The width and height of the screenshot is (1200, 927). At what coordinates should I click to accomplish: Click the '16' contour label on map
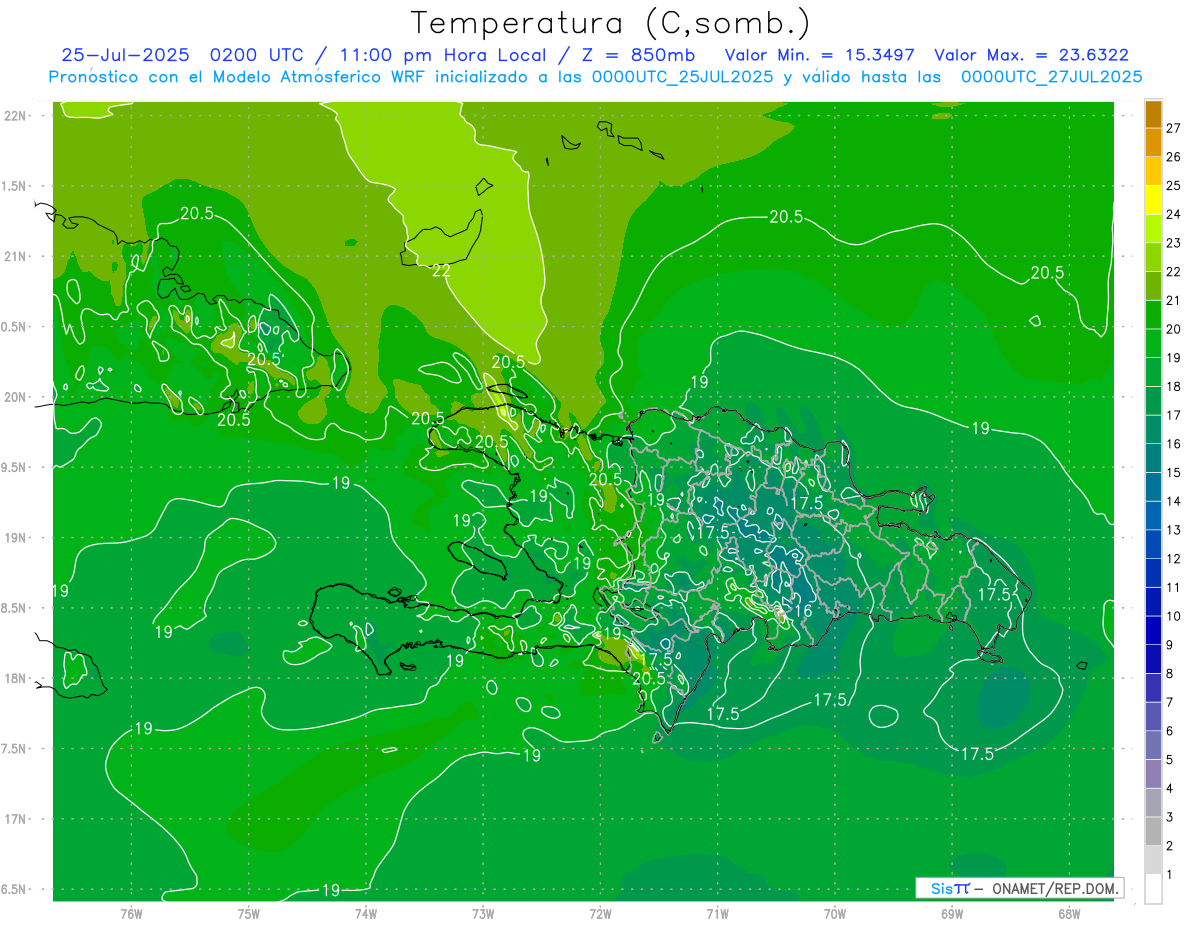point(803,610)
